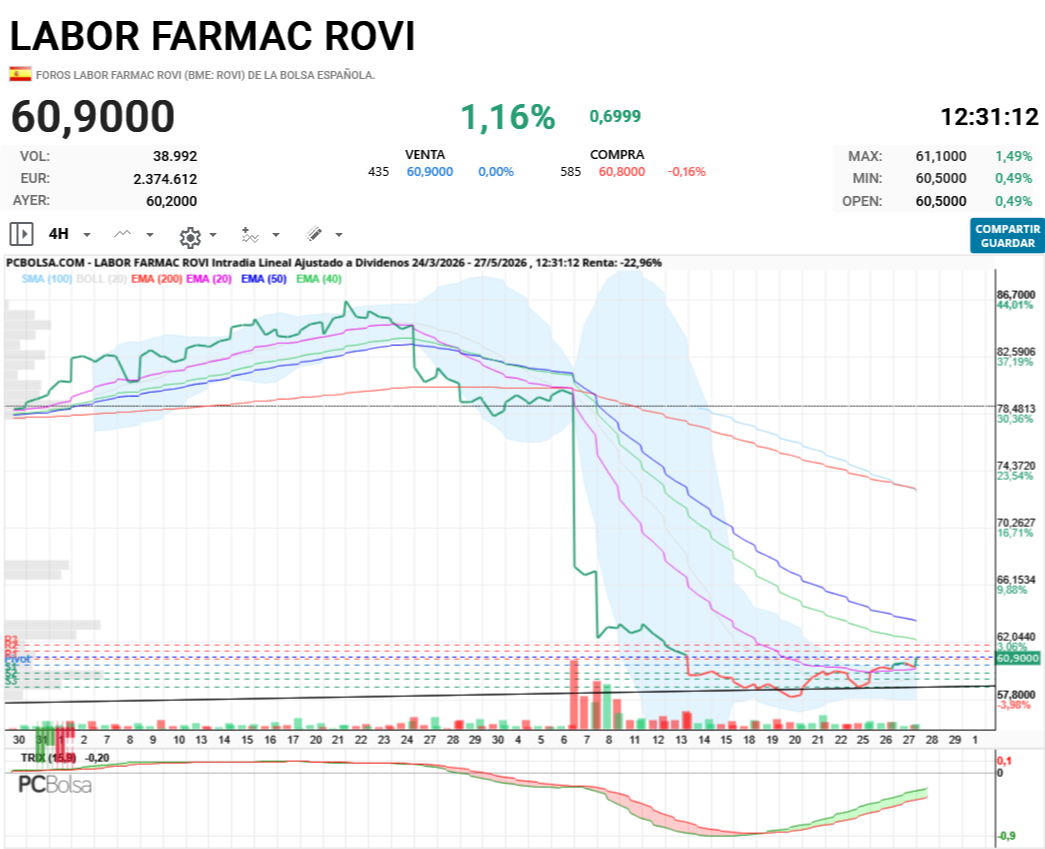Expand the chart type dropdown arrow
This screenshot has height=849, width=1045.
click(x=150, y=235)
